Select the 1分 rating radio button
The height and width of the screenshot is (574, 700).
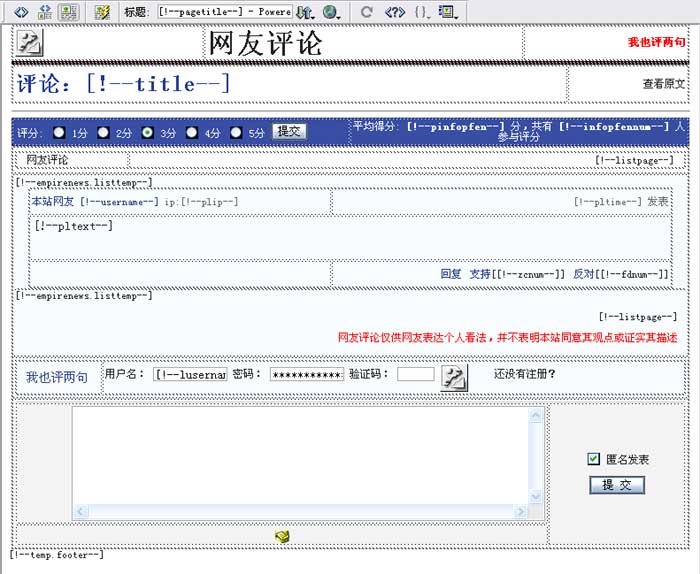pyautogui.click(x=59, y=132)
